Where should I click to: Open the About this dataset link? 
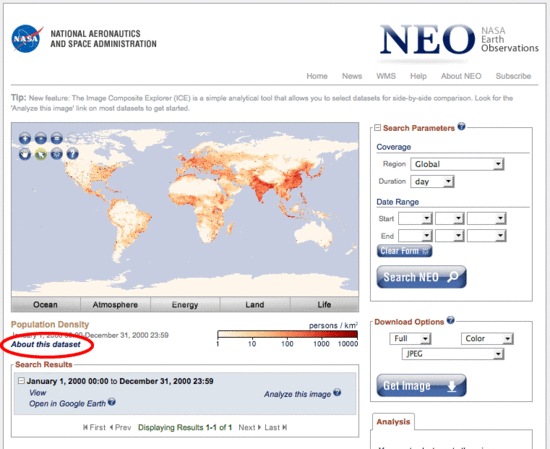coord(46,344)
